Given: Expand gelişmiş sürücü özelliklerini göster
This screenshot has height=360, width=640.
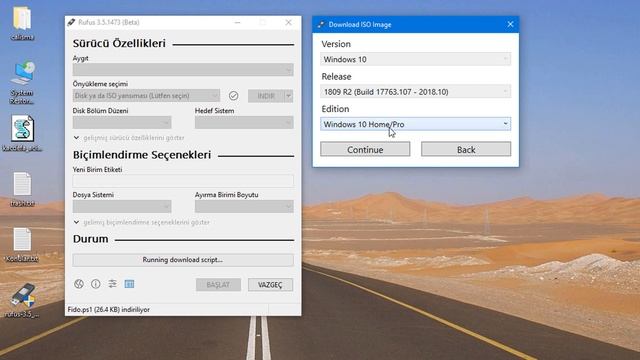Looking at the screenshot, I should (x=129, y=138).
